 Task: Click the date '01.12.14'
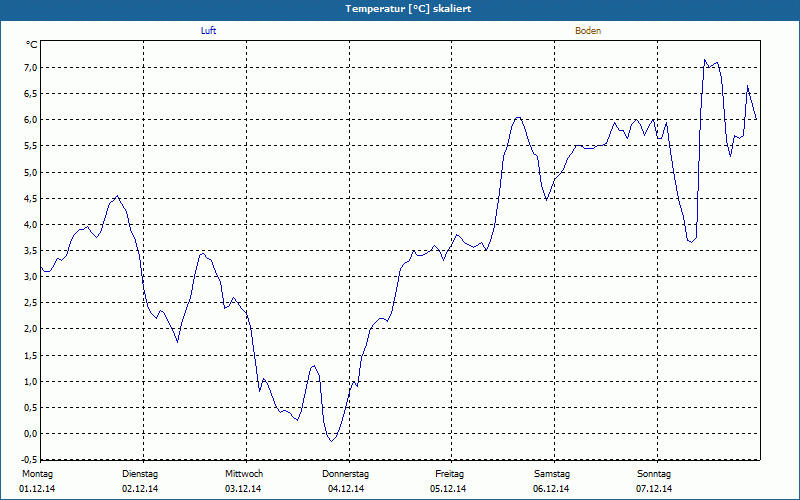click(37, 489)
